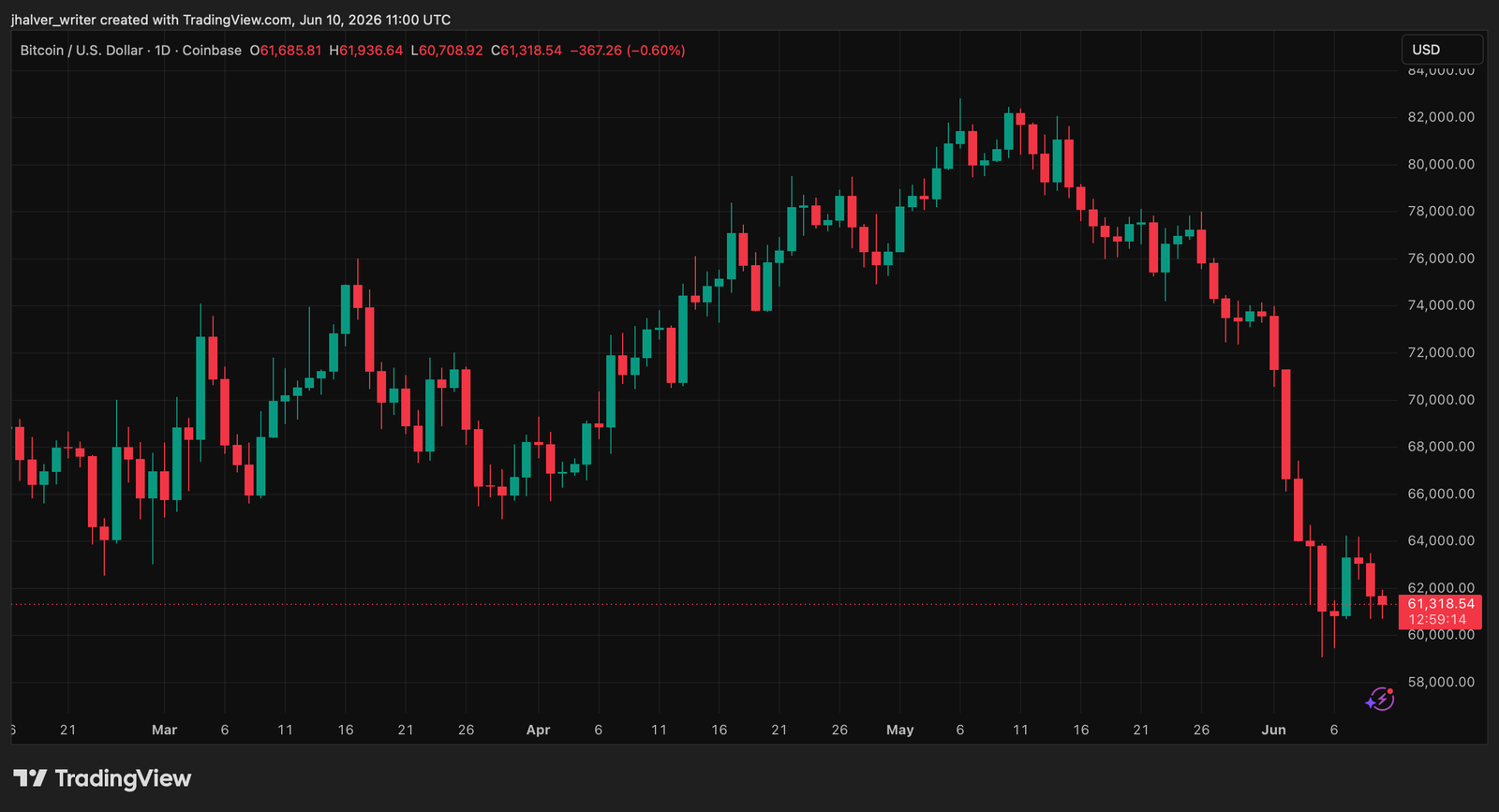
Task: Click the 70,000.00 price axis label
Action: pyautogui.click(x=1441, y=400)
